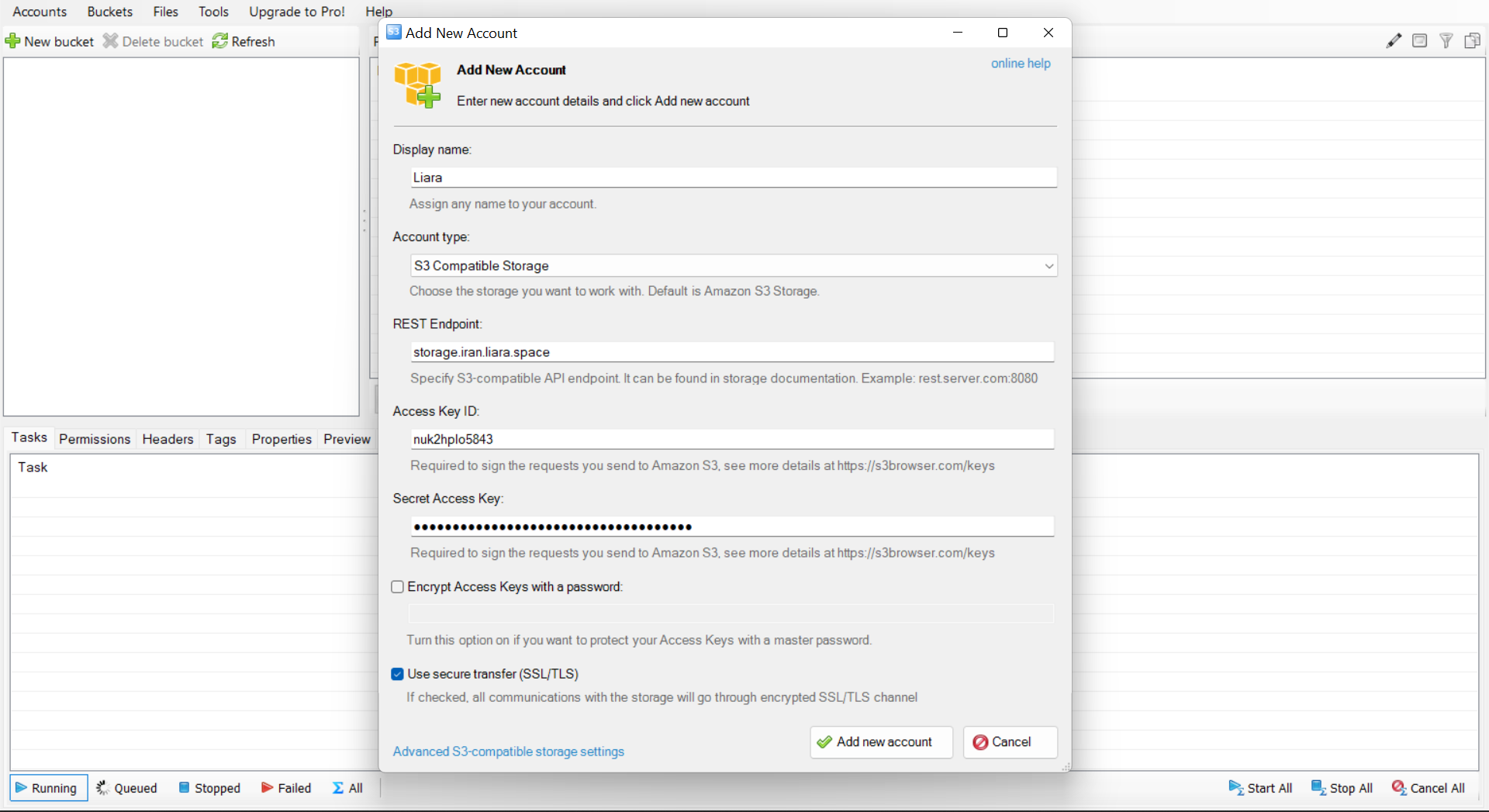Switch to the Permissions tab

(95, 439)
